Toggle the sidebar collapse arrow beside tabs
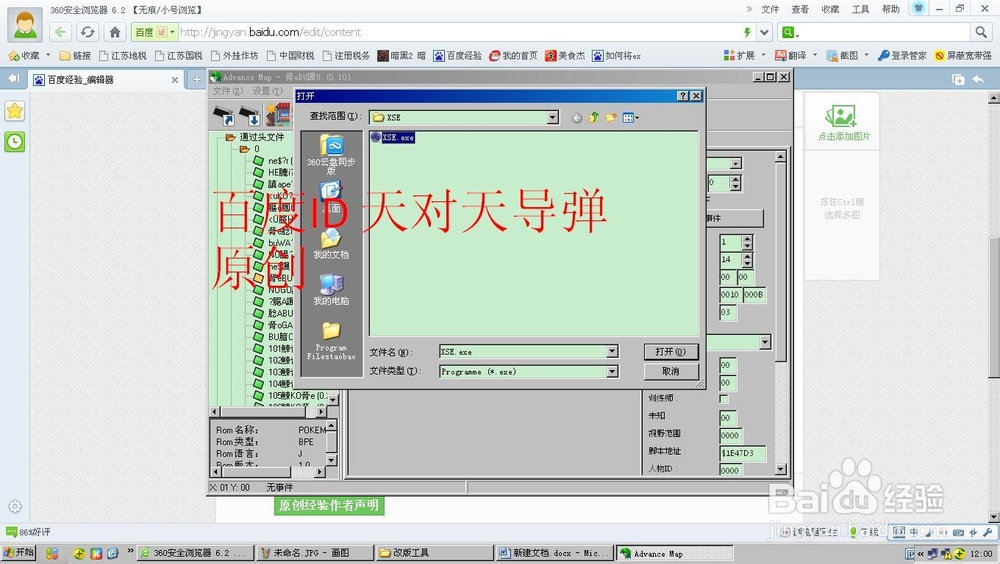 pos(13,79)
